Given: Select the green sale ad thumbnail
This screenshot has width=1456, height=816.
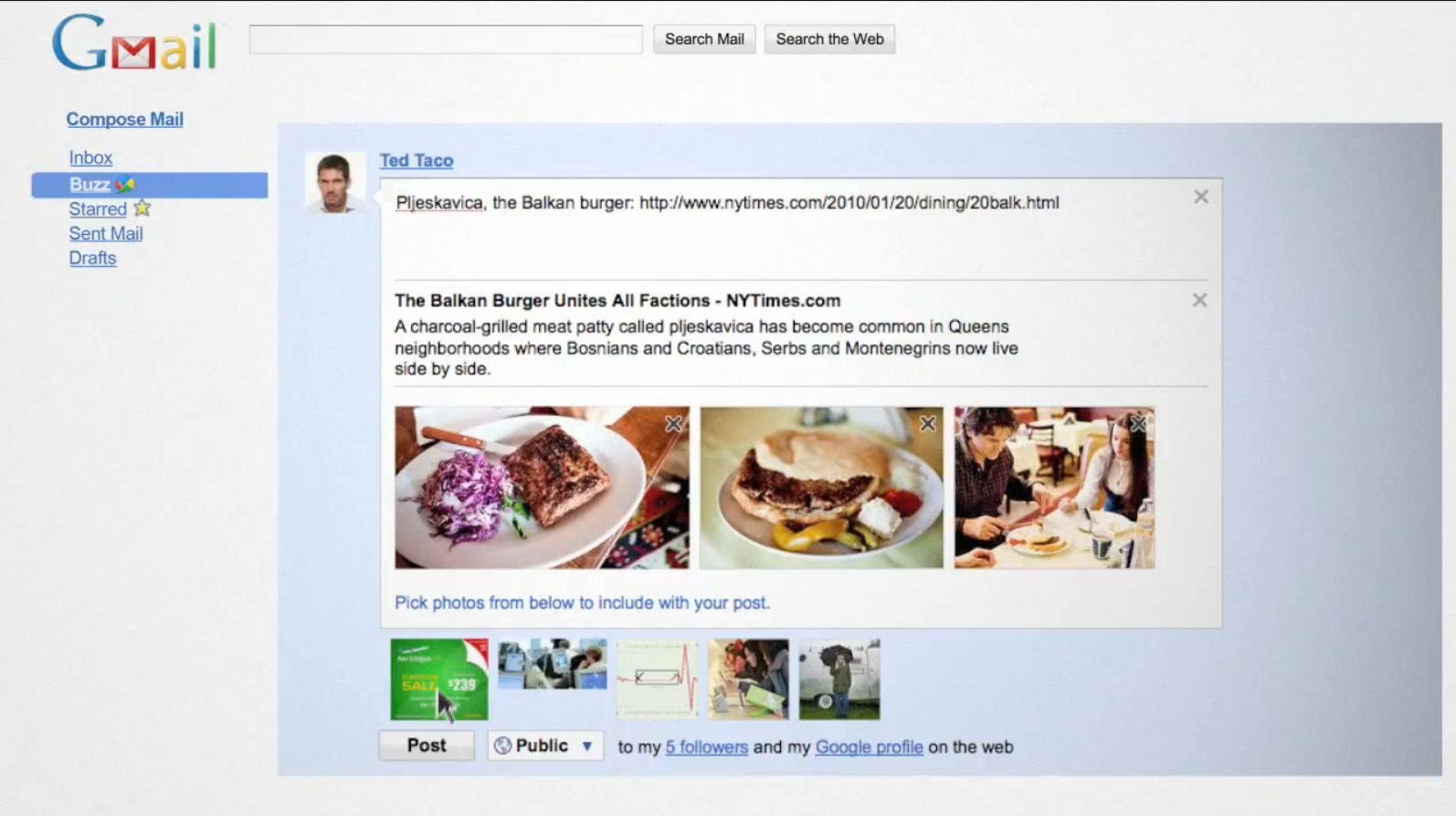Looking at the screenshot, I should pyautogui.click(x=439, y=679).
